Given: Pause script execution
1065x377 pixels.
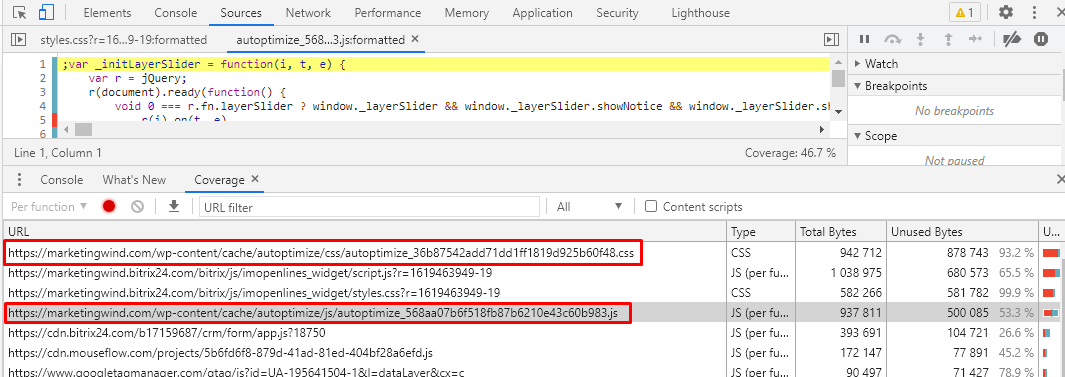Looking at the screenshot, I should [x=865, y=39].
